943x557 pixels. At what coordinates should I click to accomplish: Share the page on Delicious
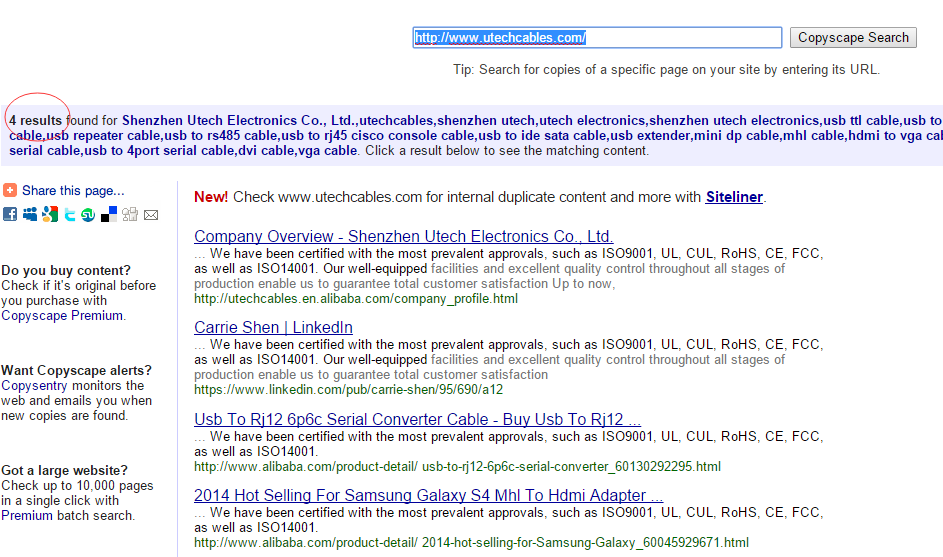109,214
